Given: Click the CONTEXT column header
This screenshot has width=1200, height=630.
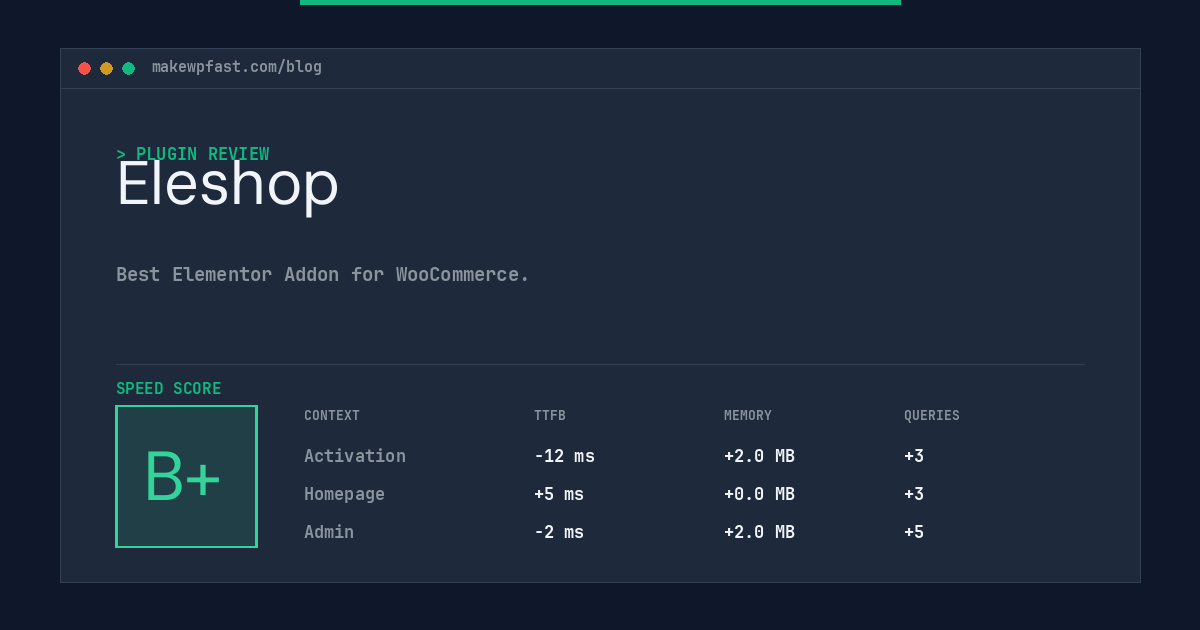Looking at the screenshot, I should [332, 416].
